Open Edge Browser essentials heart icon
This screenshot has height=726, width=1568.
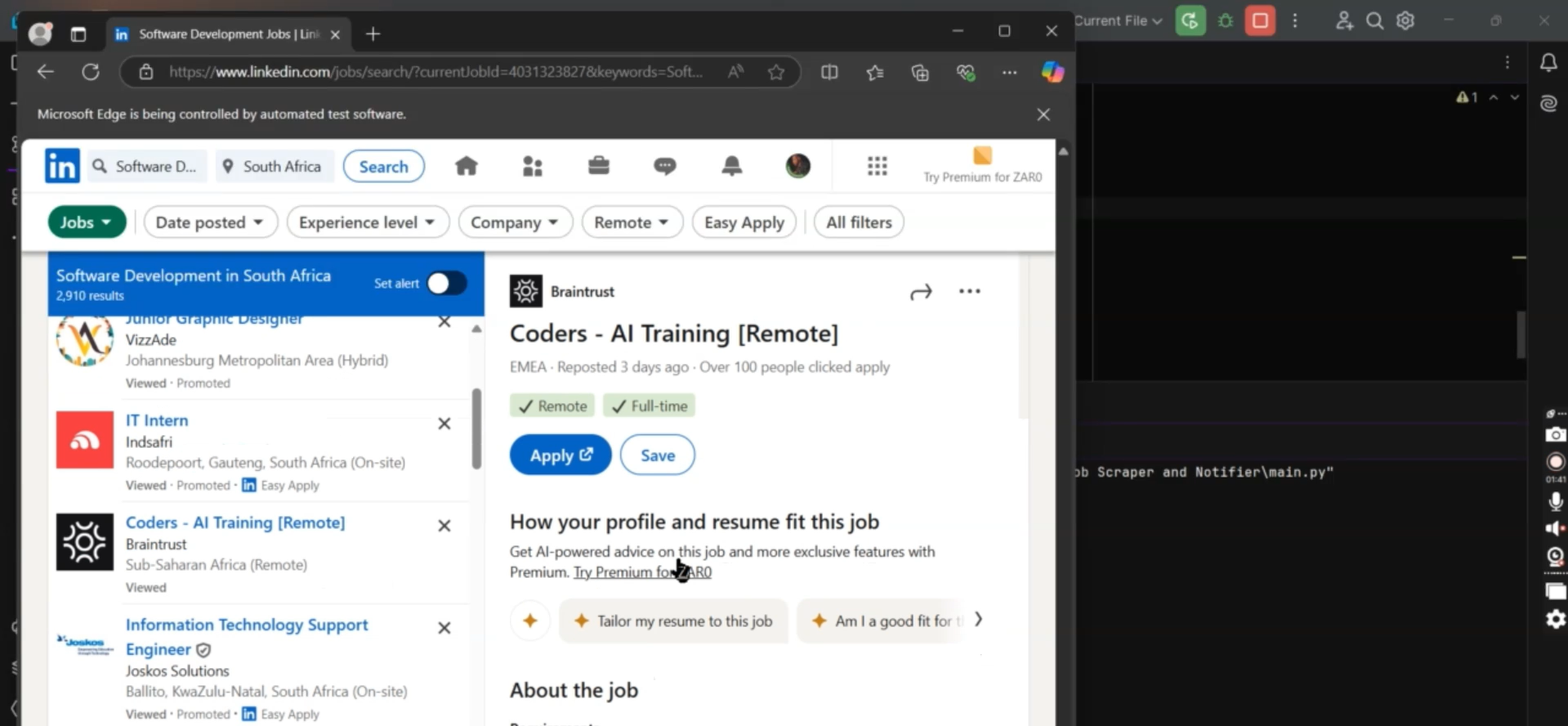point(966,73)
